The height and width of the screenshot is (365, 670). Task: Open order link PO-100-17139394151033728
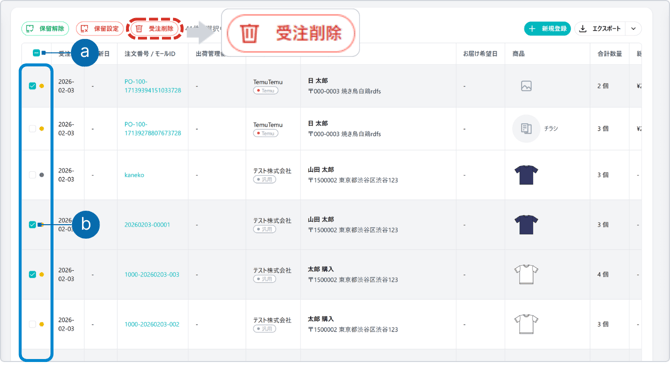point(153,86)
